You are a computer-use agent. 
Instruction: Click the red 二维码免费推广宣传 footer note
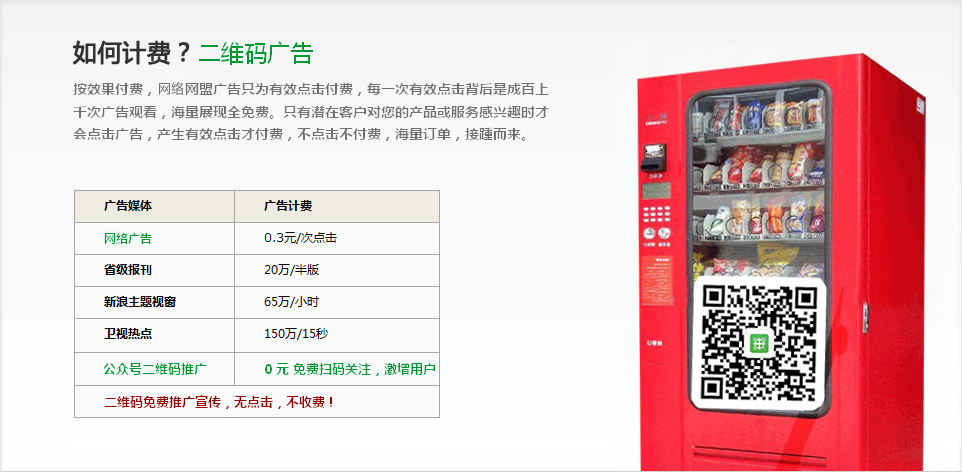click(x=220, y=402)
